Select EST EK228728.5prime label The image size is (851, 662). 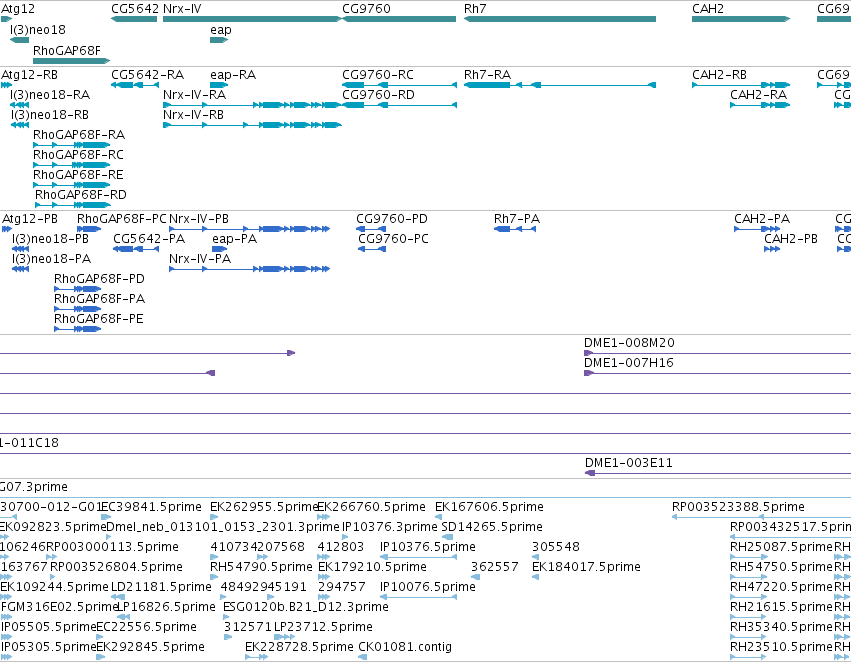[299, 647]
